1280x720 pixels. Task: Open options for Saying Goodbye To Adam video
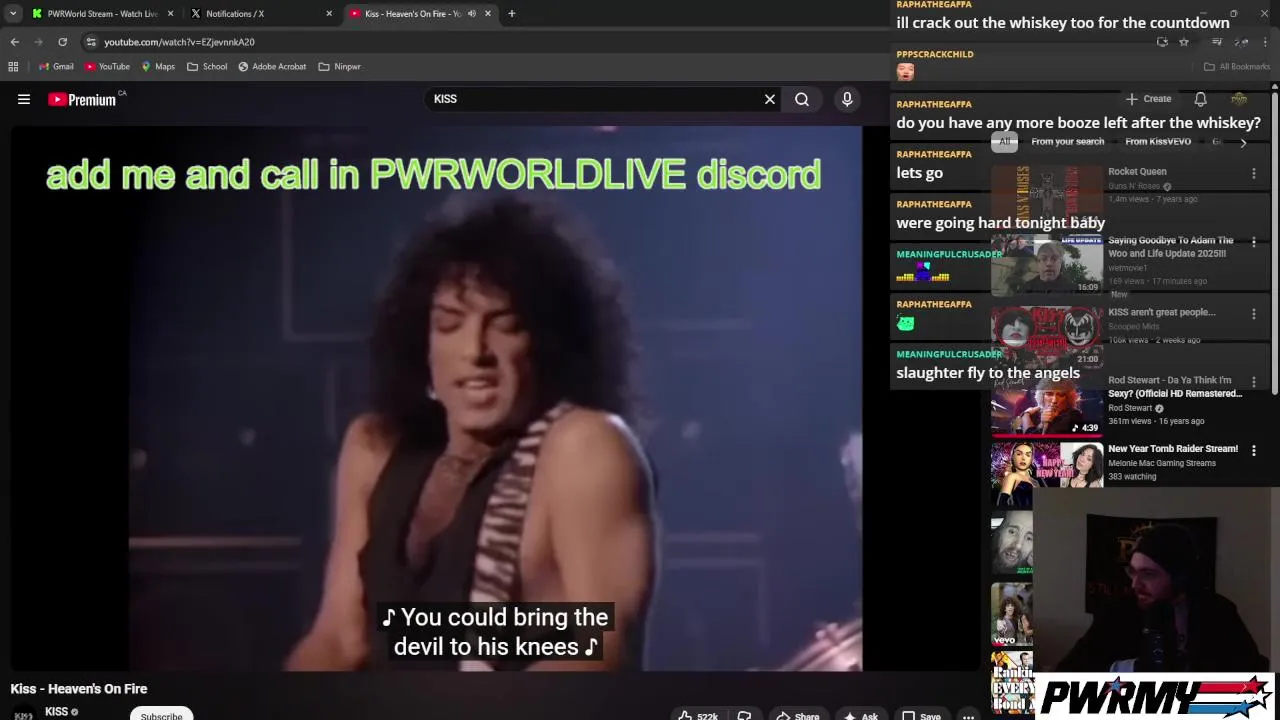[1254, 242]
